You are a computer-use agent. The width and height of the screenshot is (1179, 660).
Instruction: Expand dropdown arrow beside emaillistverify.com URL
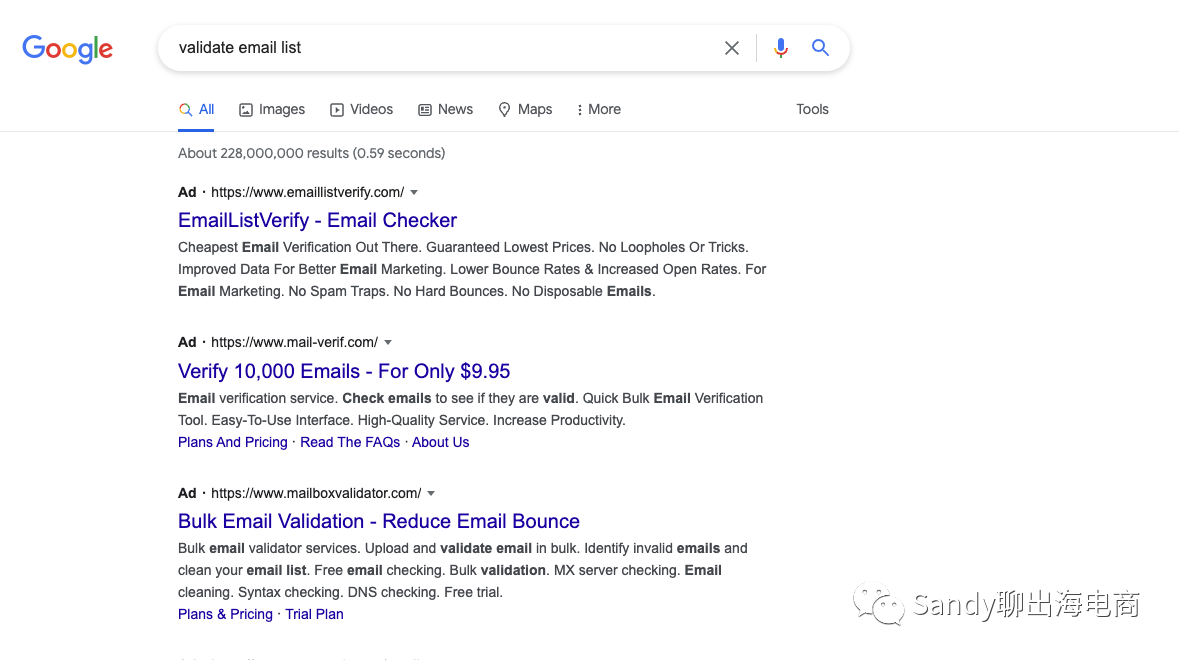point(414,192)
